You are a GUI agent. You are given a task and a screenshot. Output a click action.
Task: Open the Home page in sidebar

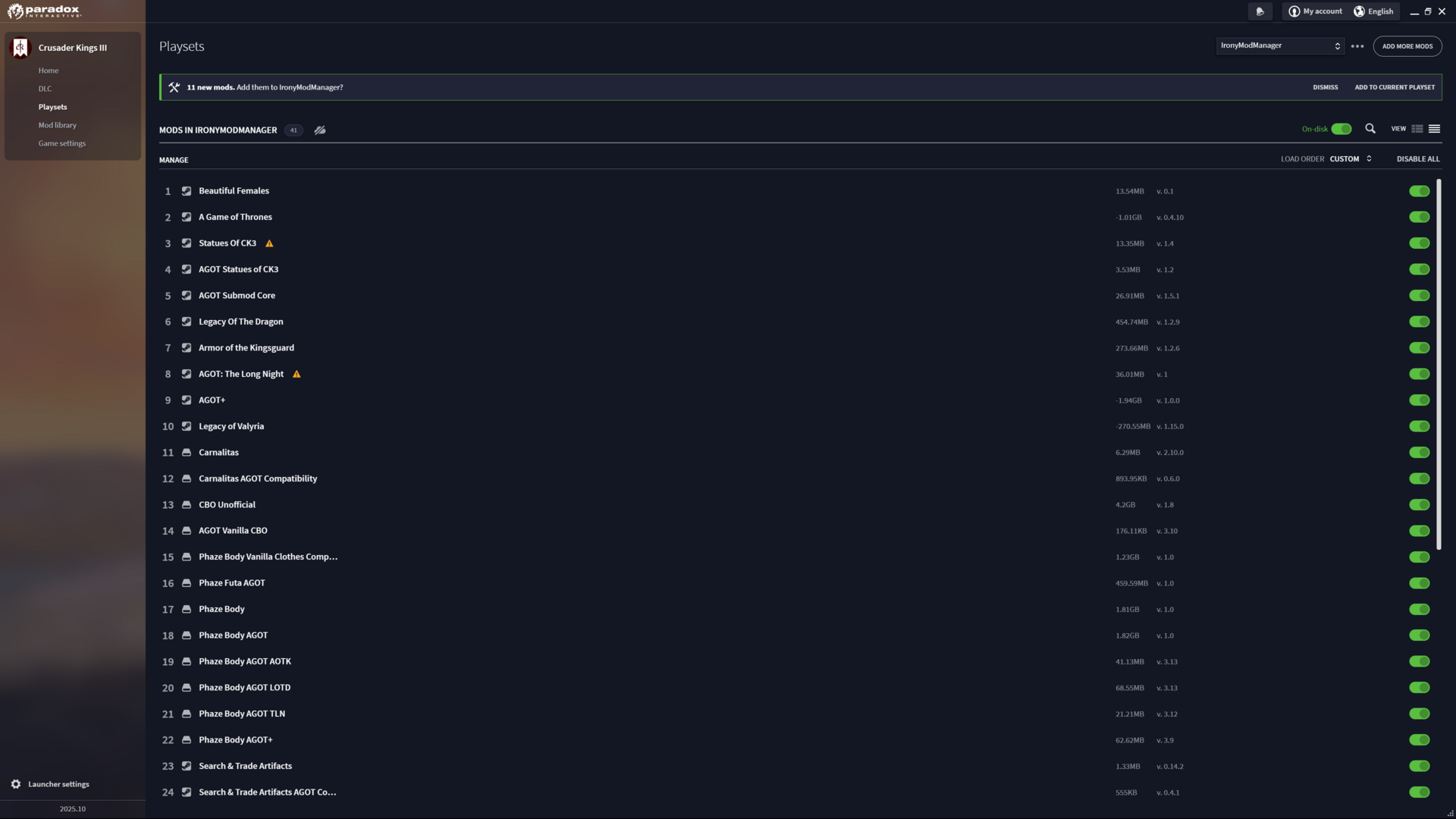click(49, 71)
